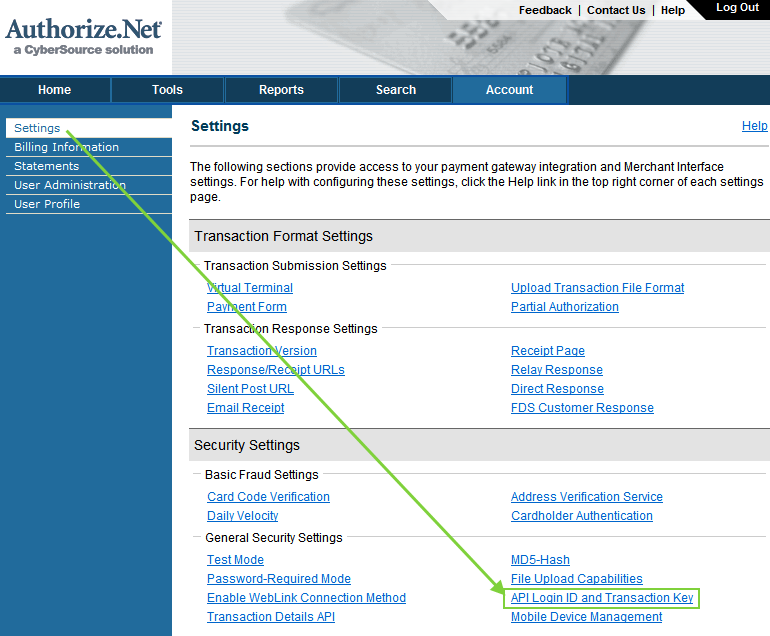
Task: Open Address Verification Service link
Action: [x=587, y=497]
